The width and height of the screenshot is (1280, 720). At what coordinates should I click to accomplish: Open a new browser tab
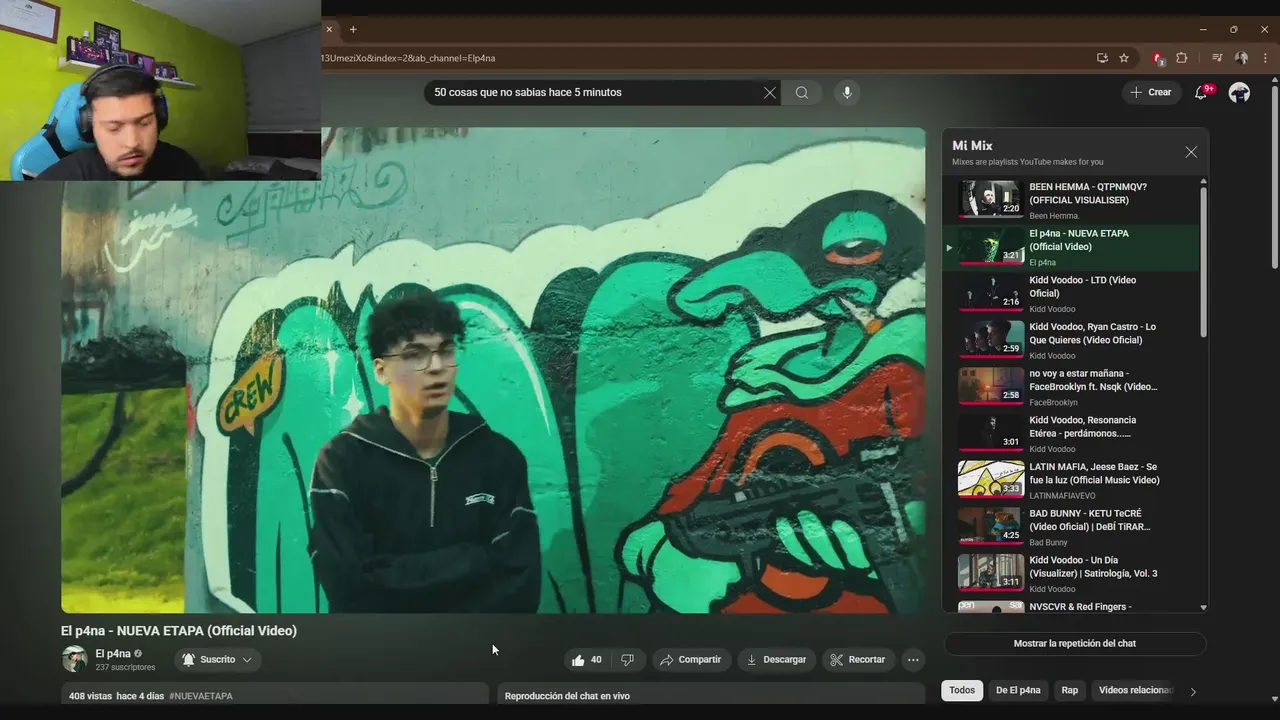pyautogui.click(x=353, y=29)
